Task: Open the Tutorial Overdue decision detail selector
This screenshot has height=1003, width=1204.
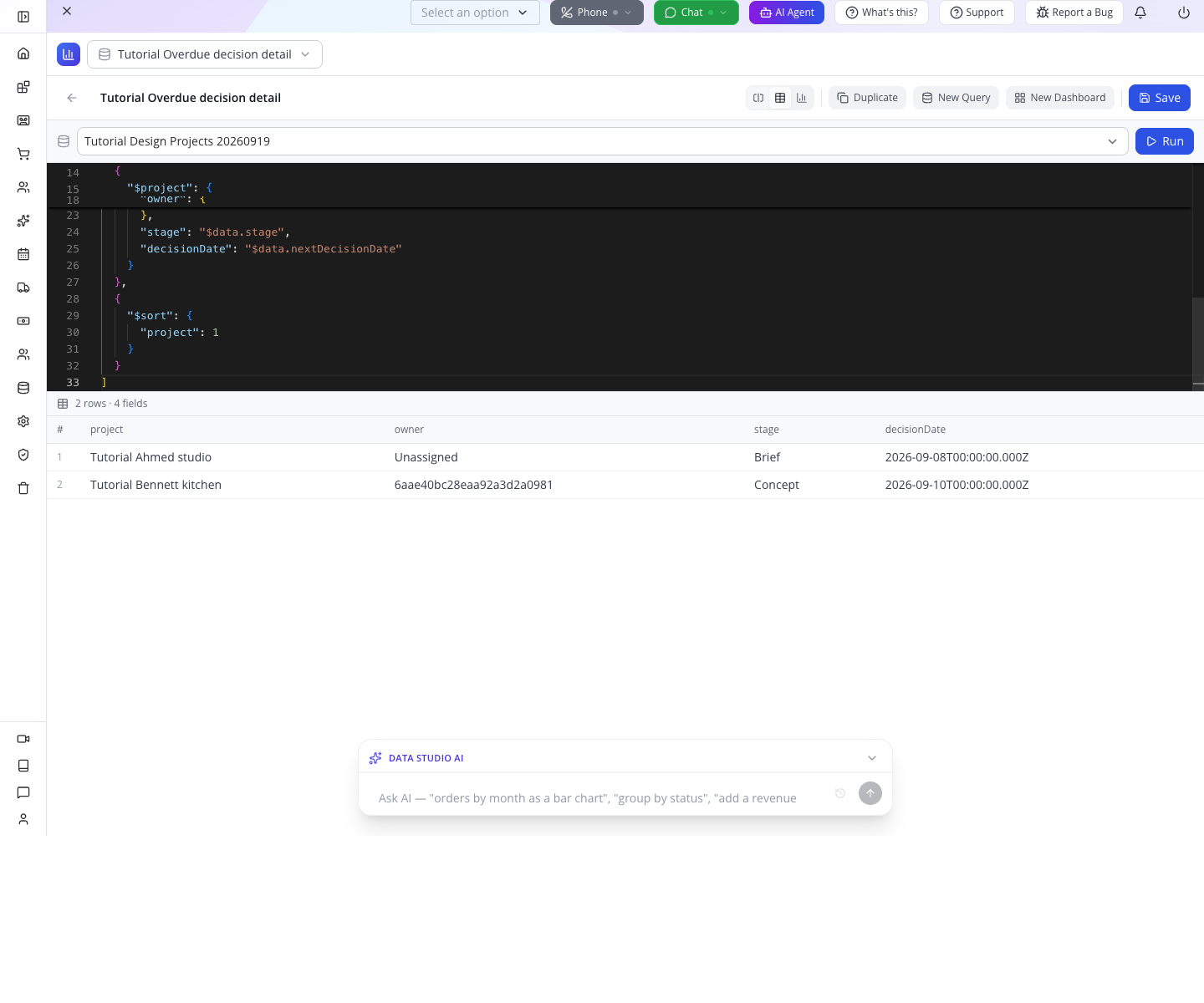Action: tap(205, 54)
